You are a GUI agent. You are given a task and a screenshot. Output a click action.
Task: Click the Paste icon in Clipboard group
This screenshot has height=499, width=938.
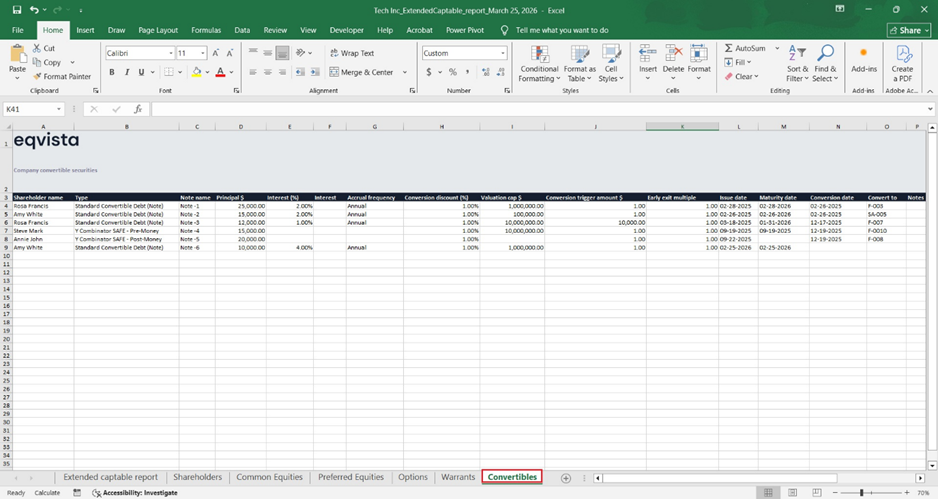[16, 54]
